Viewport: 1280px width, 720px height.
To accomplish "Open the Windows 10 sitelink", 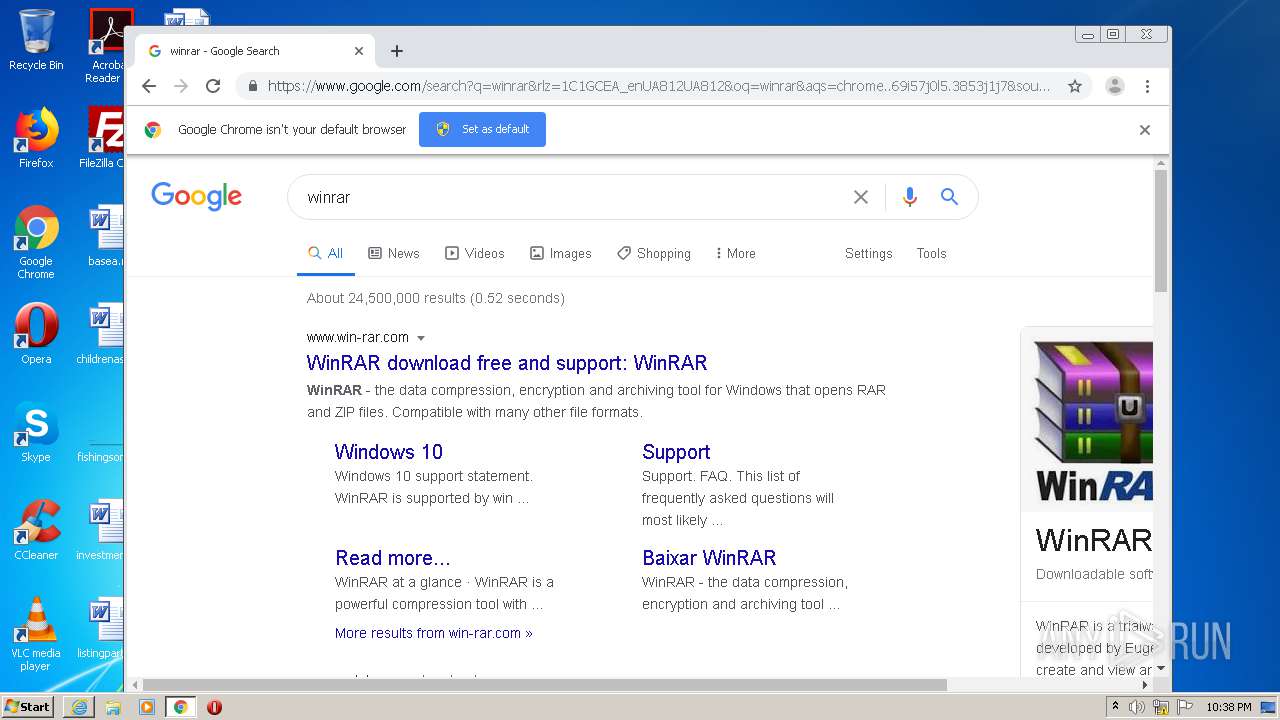I will pyautogui.click(x=389, y=451).
